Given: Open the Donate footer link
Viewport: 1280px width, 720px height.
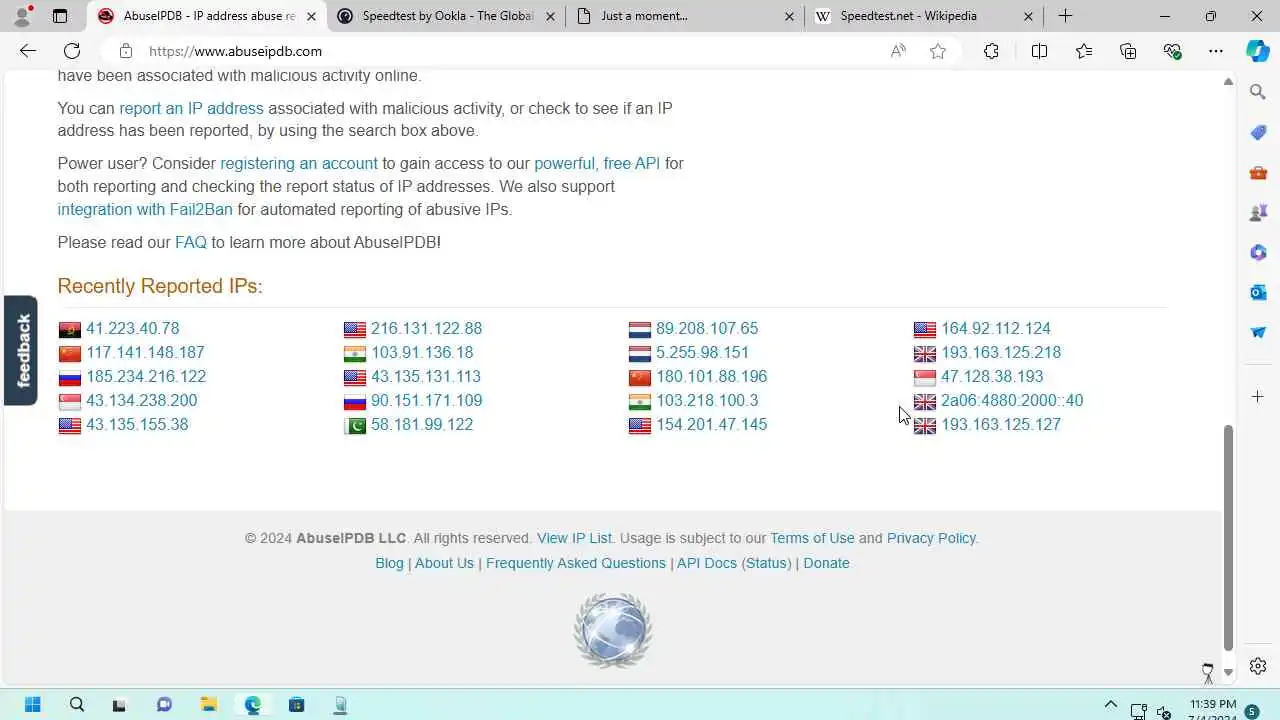Looking at the screenshot, I should (826, 563).
